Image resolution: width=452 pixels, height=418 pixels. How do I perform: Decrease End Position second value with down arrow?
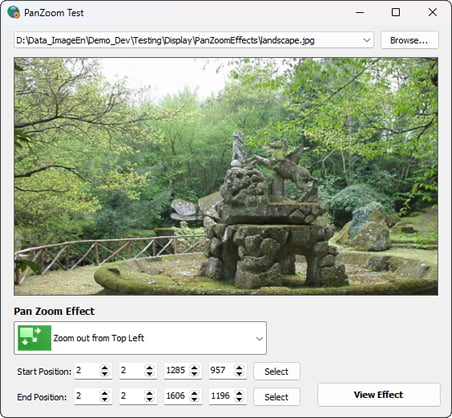pos(149,399)
